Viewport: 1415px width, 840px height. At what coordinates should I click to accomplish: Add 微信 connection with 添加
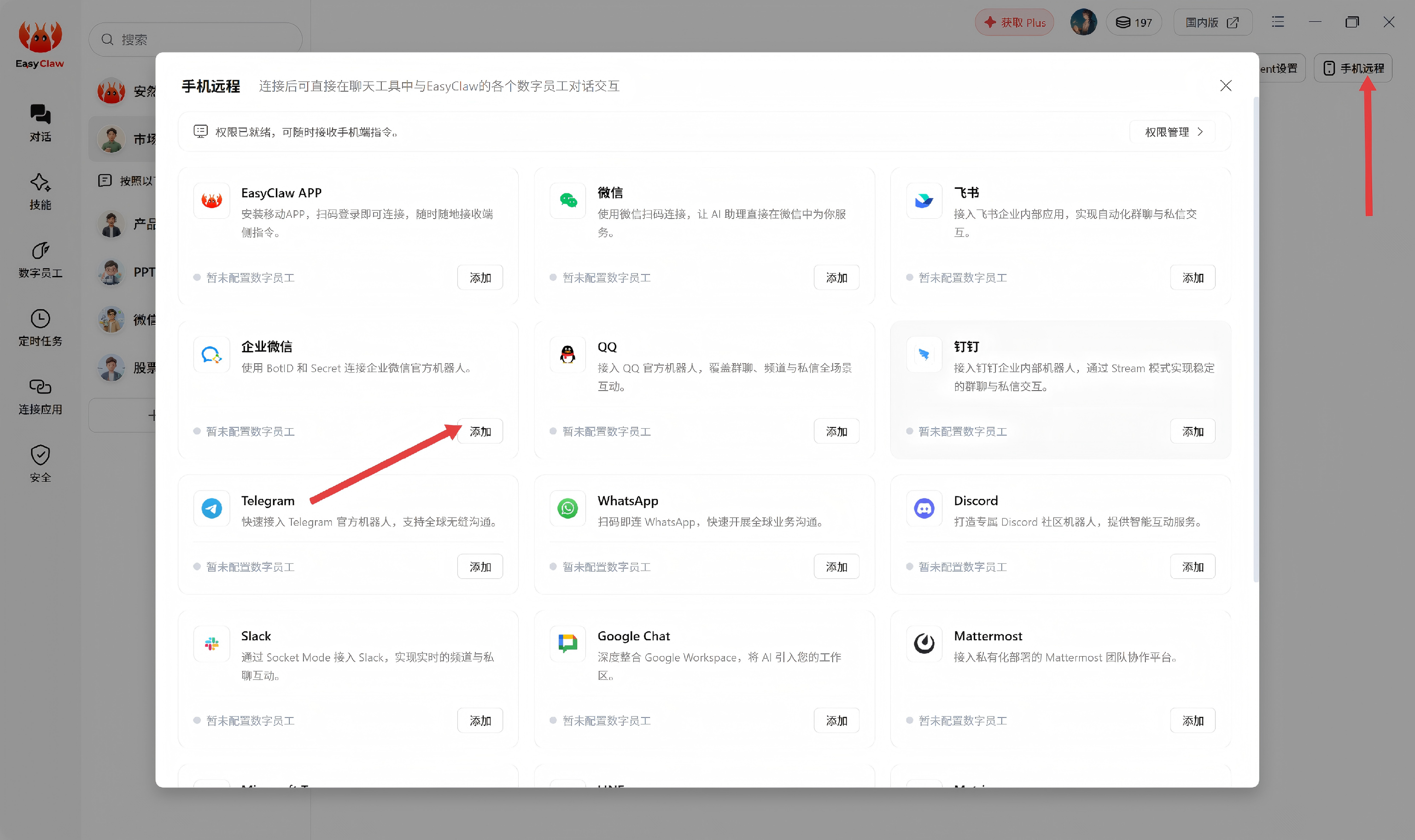(836, 277)
